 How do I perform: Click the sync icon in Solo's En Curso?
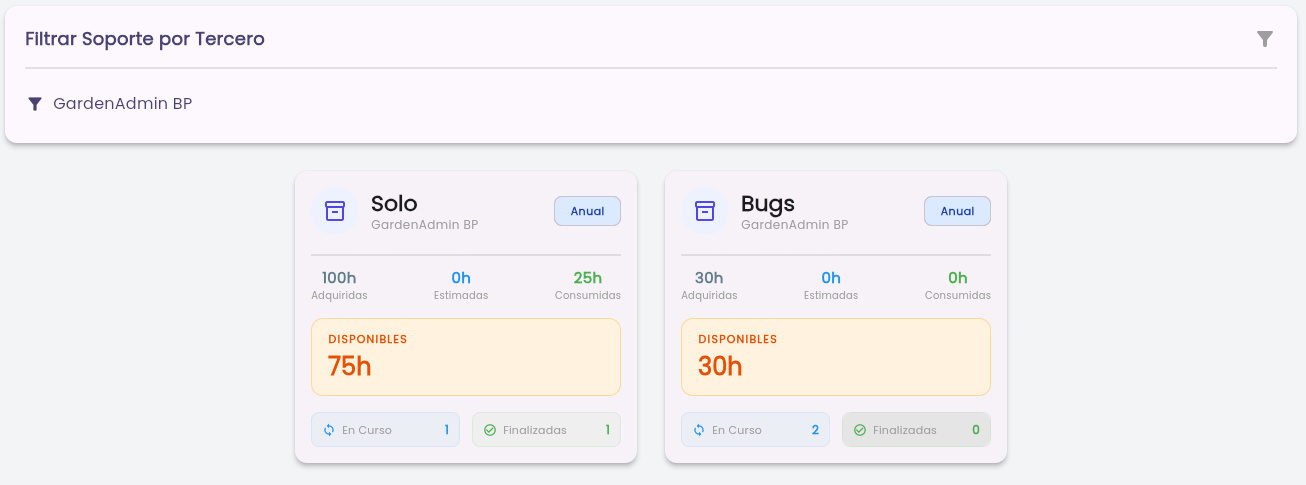(329, 430)
